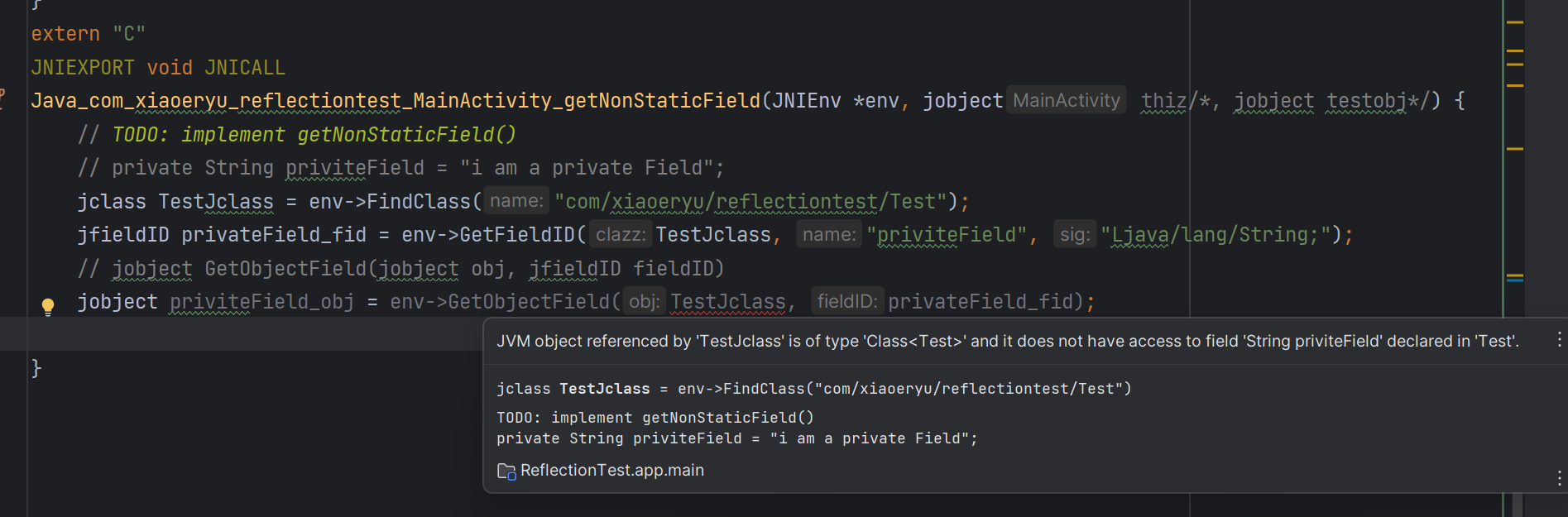Screen dimensions: 1568x517
Task: Click the 'obj:' parameter hint in GetObjectField
Action: tap(644, 302)
